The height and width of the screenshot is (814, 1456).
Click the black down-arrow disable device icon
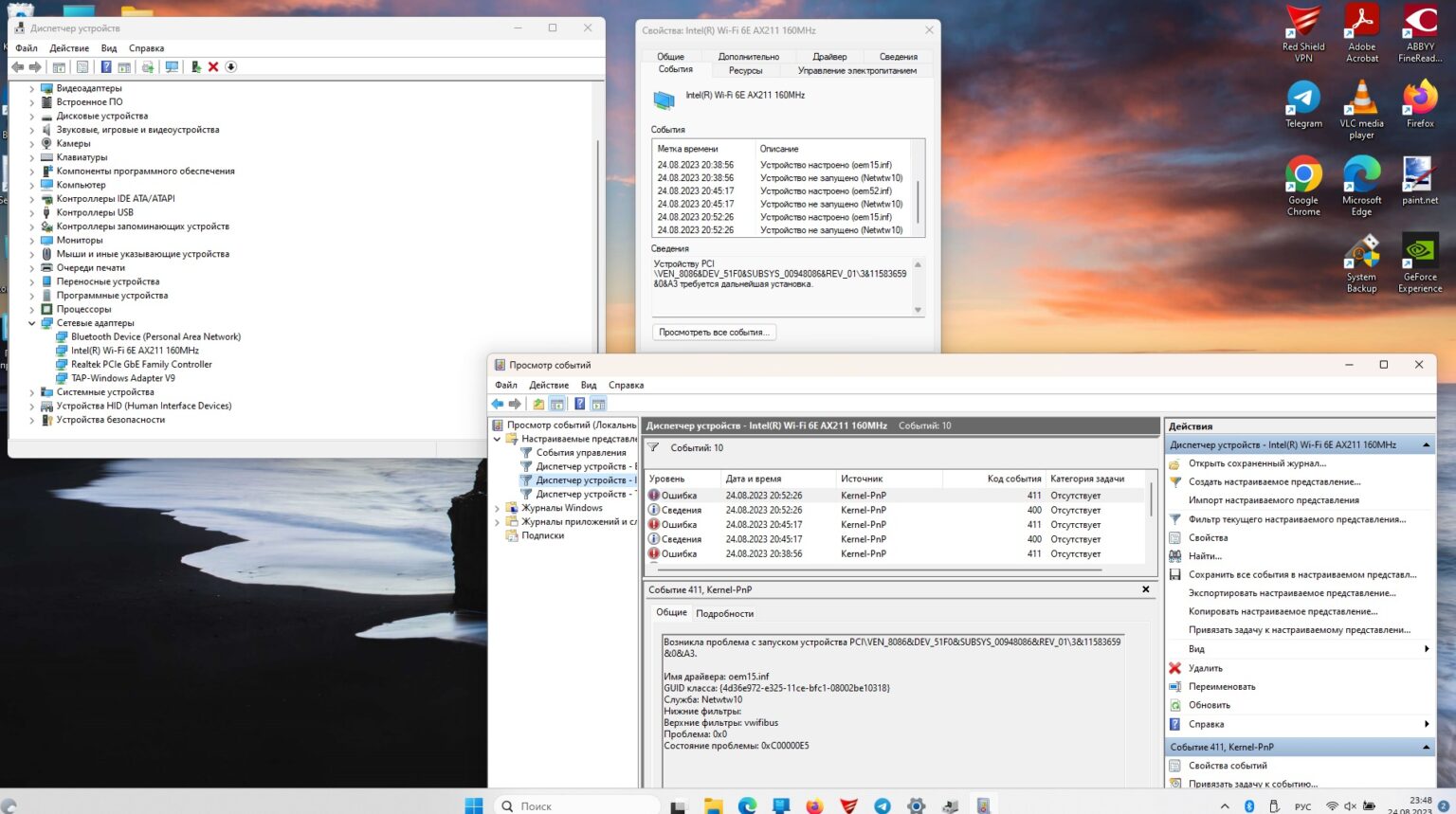click(230, 66)
